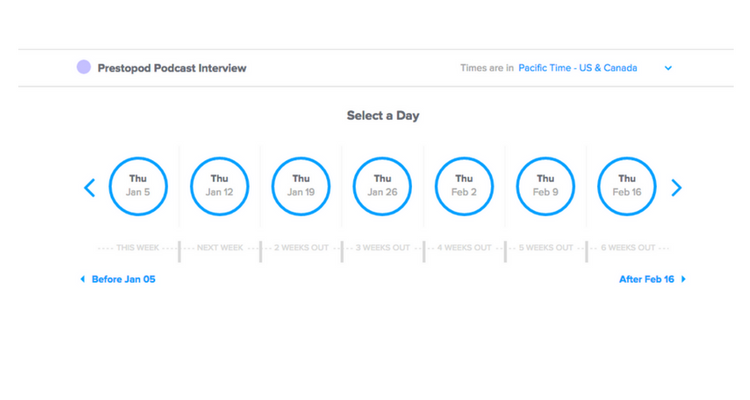Pick Thursday Feb 16

coord(627,187)
